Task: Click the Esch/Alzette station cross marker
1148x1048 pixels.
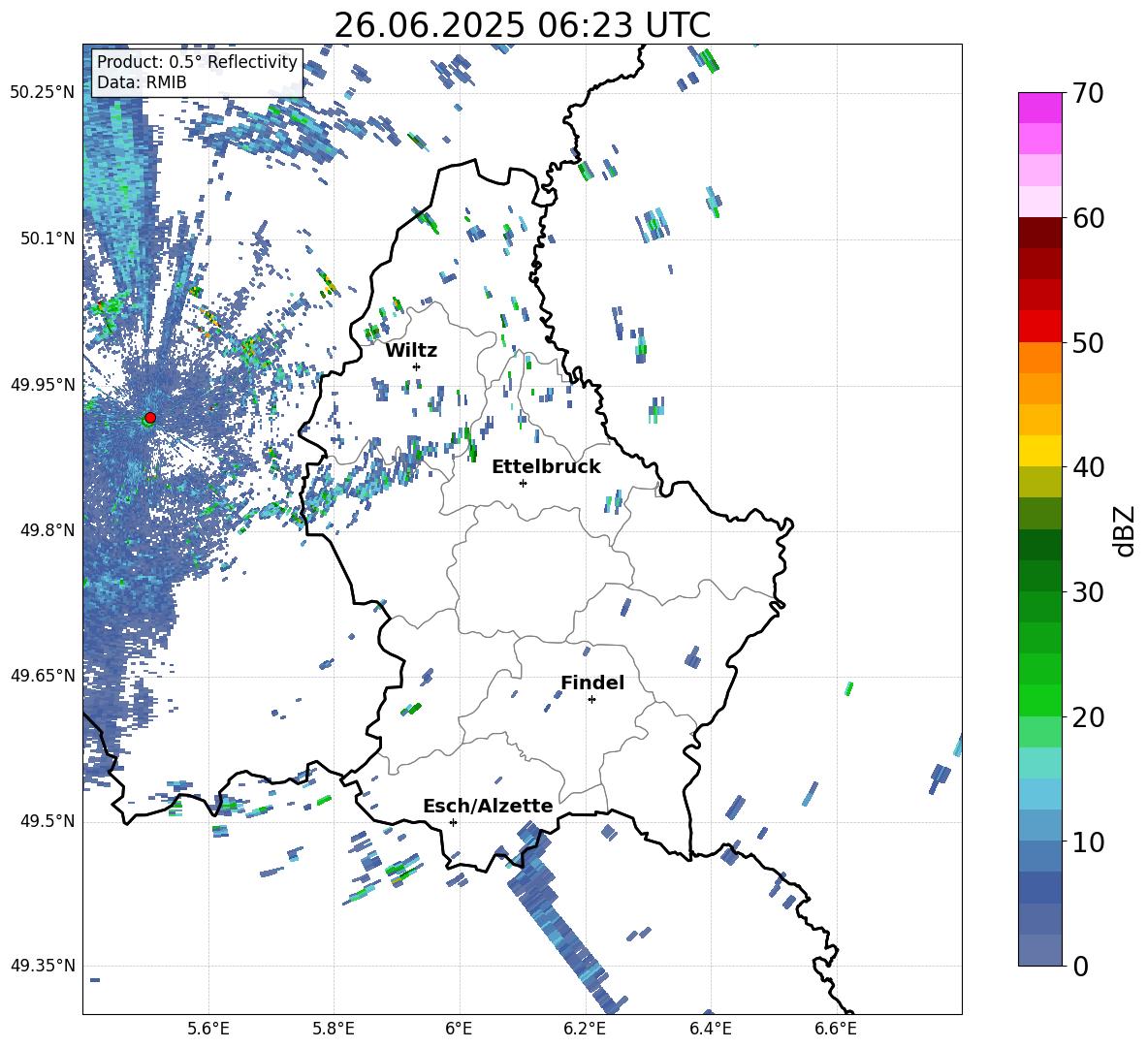Action: tap(453, 822)
